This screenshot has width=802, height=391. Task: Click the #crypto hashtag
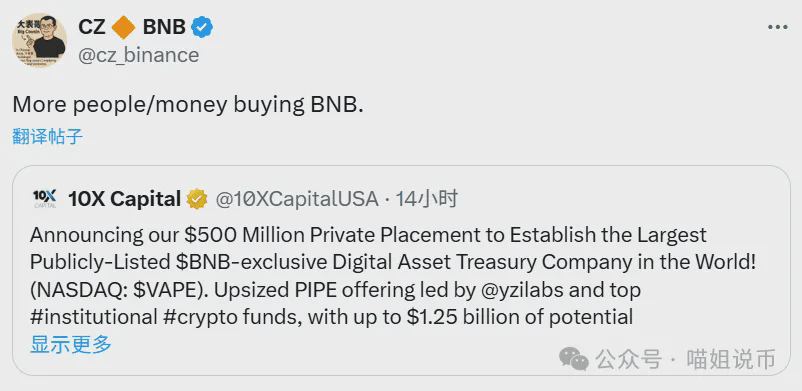pos(204,317)
